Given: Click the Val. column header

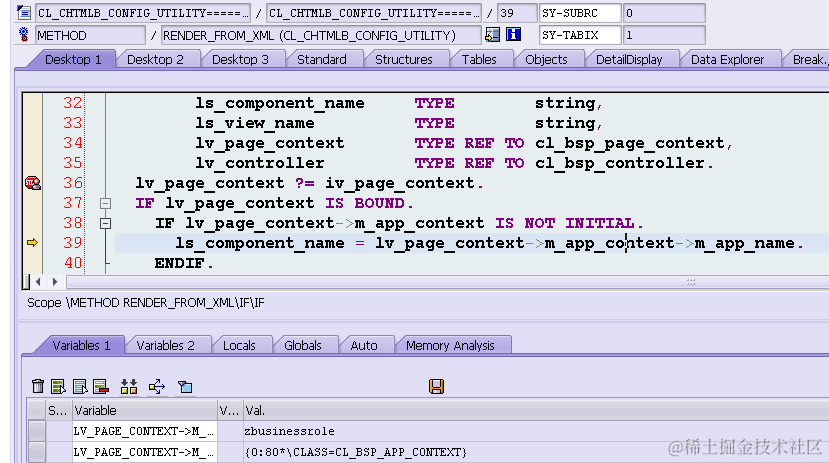Looking at the screenshot, I should coord(536,411).
